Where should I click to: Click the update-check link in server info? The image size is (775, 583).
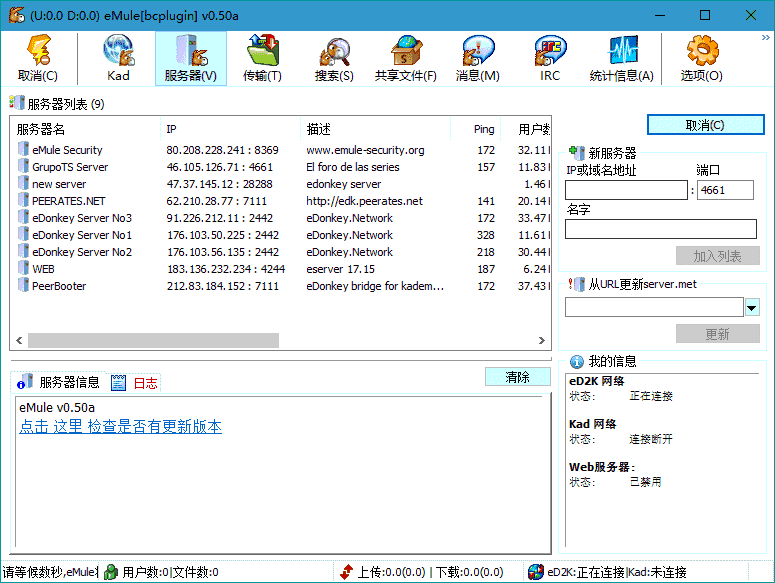click(x=120, y=427)
